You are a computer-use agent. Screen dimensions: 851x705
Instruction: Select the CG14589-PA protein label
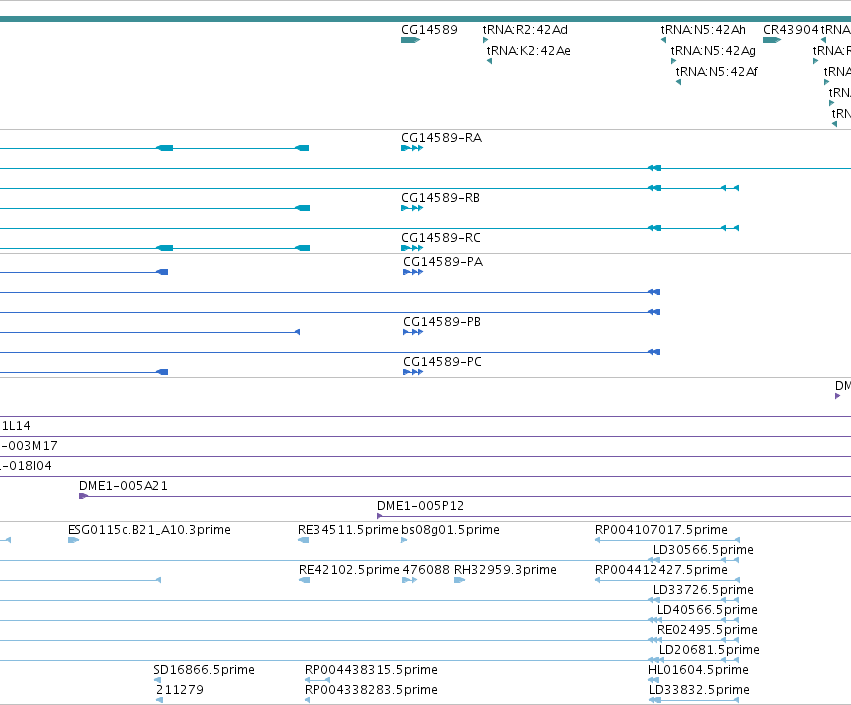point(443,262)
